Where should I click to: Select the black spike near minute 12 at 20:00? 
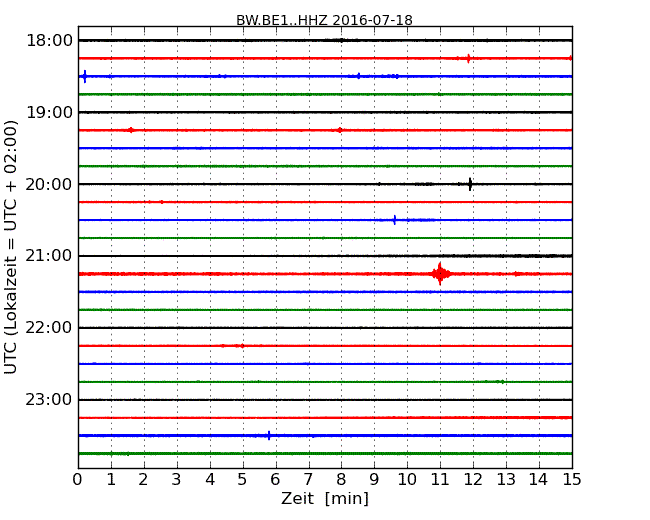[x=470, y=184]
